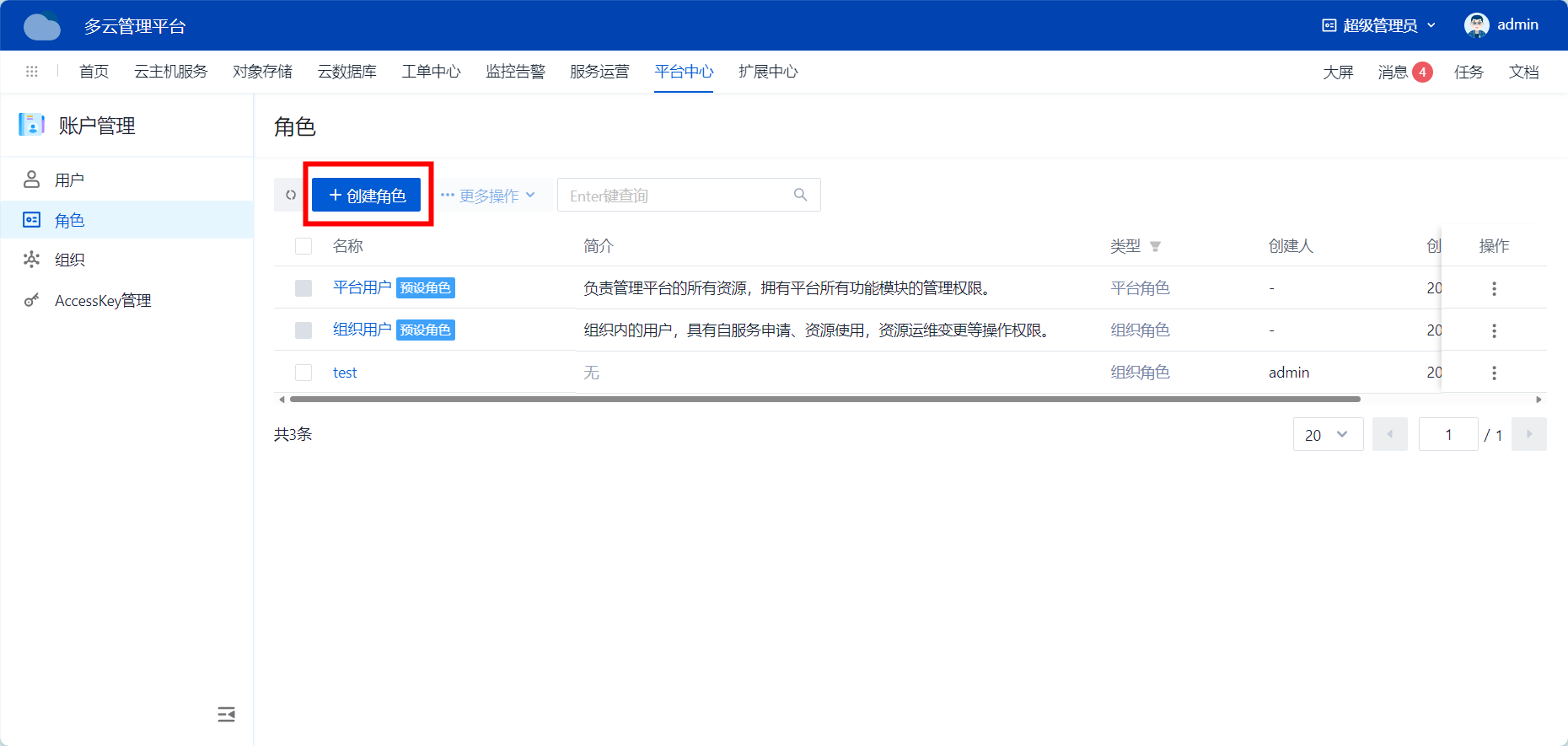1568x746 pixels.
Task: Click the refresh icon beside Create Role
Action: (291, 196)
